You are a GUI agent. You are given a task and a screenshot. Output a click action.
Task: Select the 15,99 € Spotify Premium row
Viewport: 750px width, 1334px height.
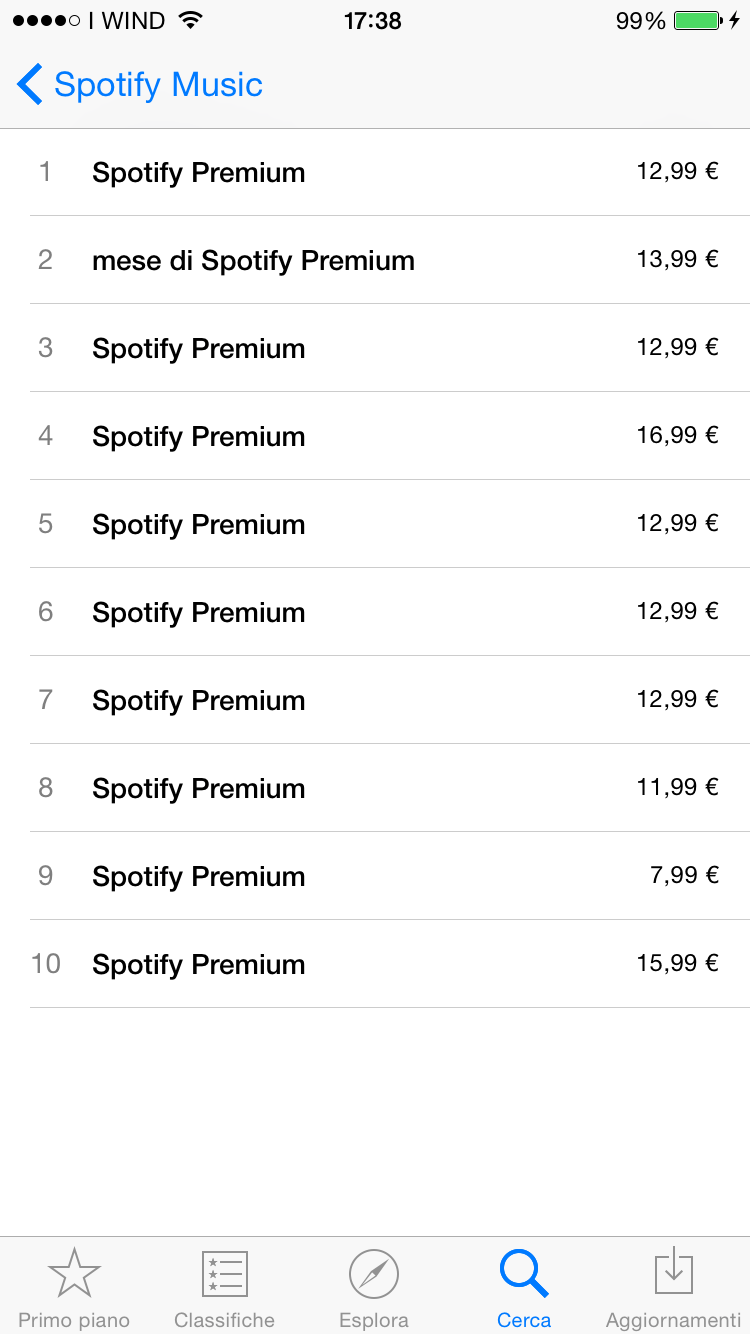375,964
